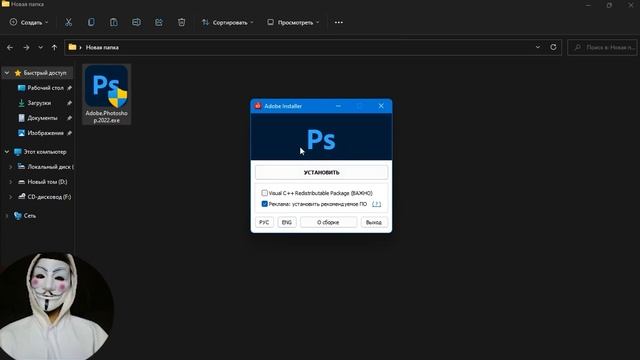
Task: Click the Cut scissors icon in Explorer toolbar
Action: tap(68, 22)
